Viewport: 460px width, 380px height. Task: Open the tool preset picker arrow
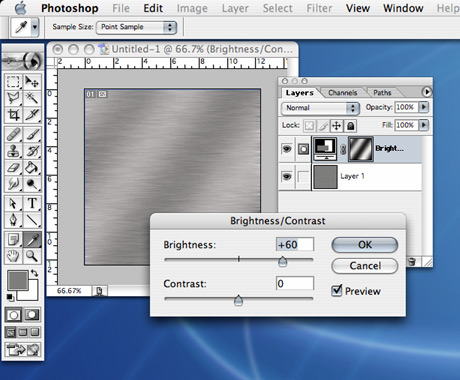coord(35,27)
